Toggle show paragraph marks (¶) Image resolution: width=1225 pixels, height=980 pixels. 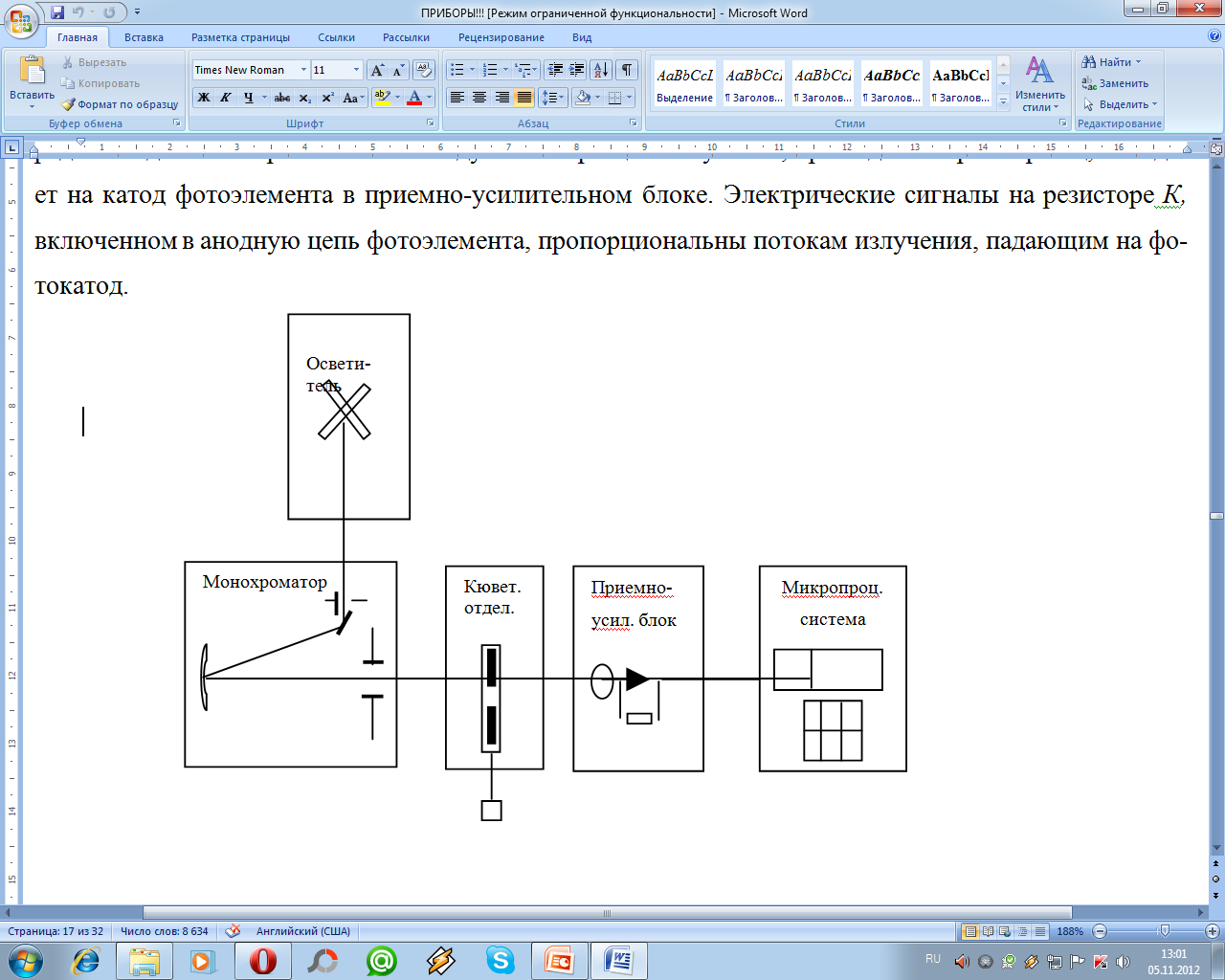tap(627, 70)
